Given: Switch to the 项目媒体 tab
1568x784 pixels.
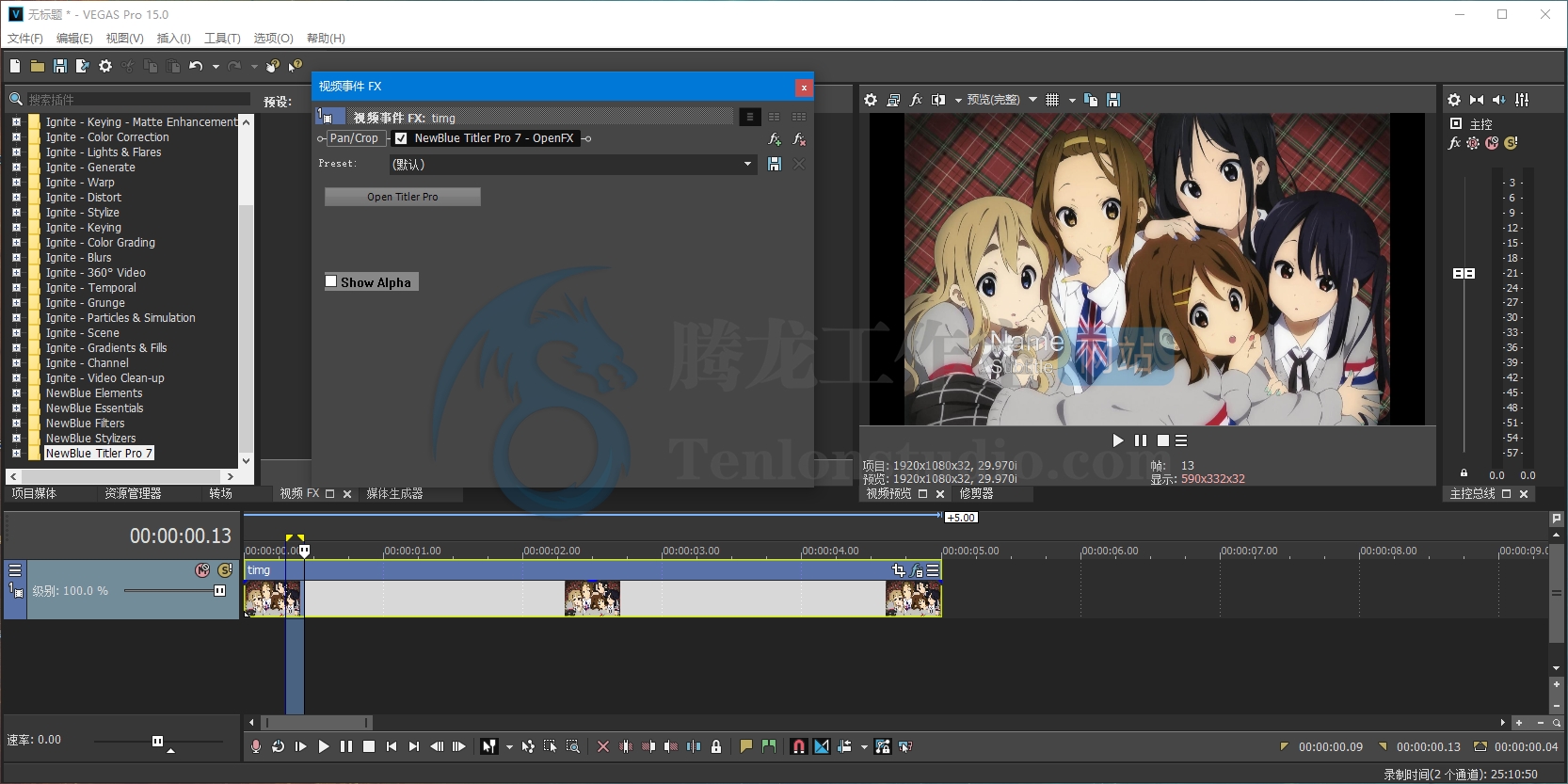Looking at the screenshot, I should click(x=34, y=494).
